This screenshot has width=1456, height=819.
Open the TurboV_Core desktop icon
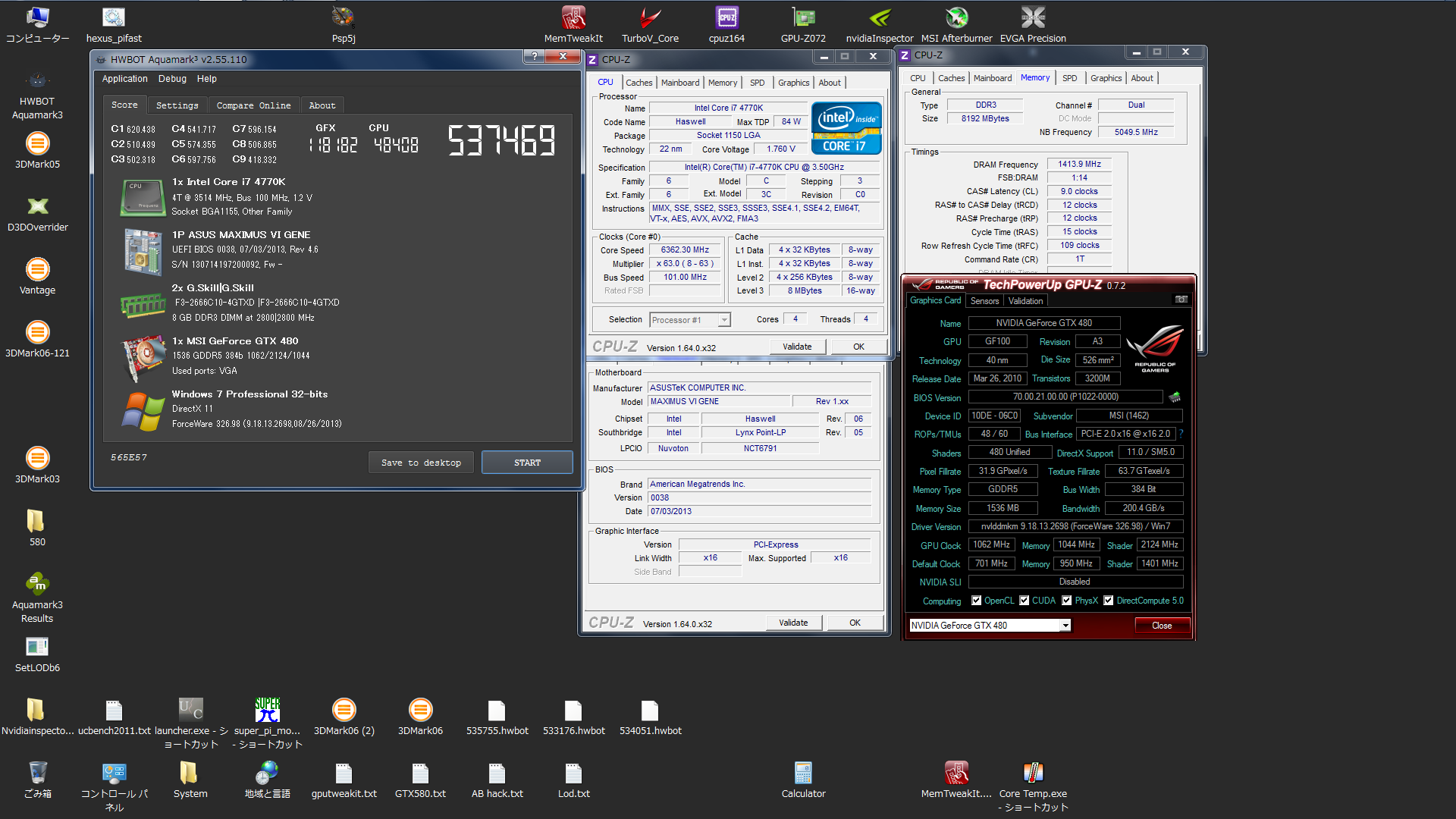[650, 24]
